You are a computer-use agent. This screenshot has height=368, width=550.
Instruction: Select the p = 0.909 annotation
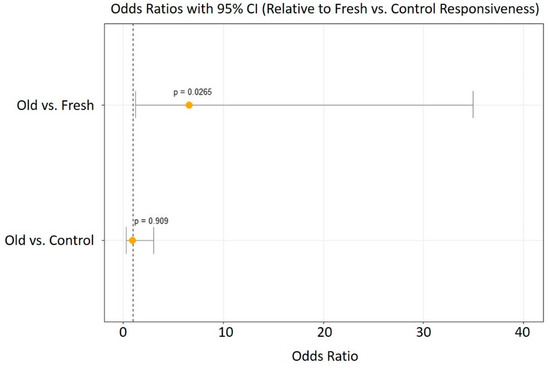[x=151, y=221]
